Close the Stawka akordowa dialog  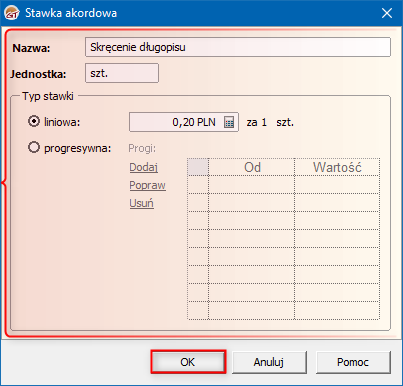(x=387, y=13)
